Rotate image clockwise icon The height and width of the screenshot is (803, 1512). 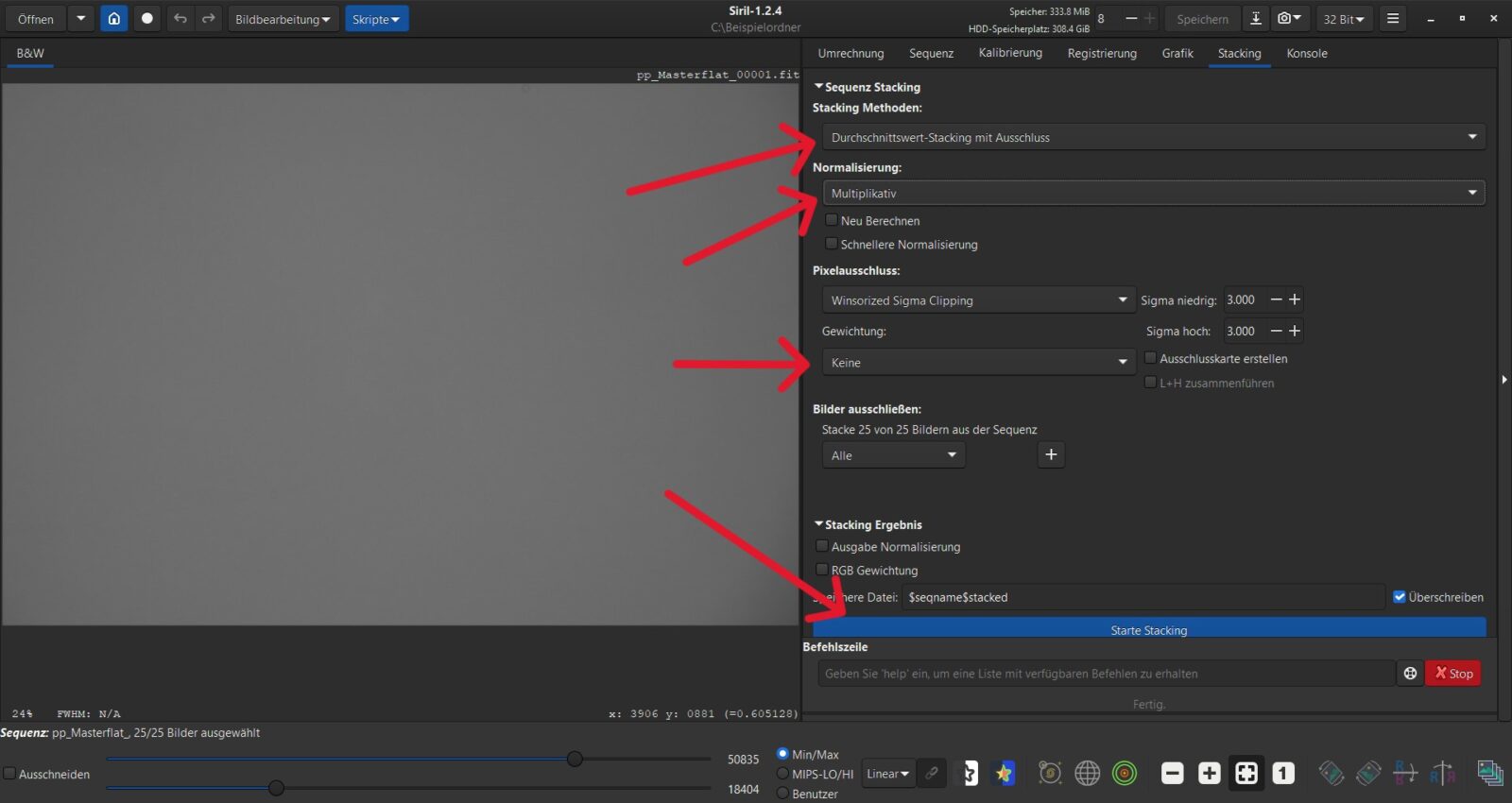point(1367,774)
